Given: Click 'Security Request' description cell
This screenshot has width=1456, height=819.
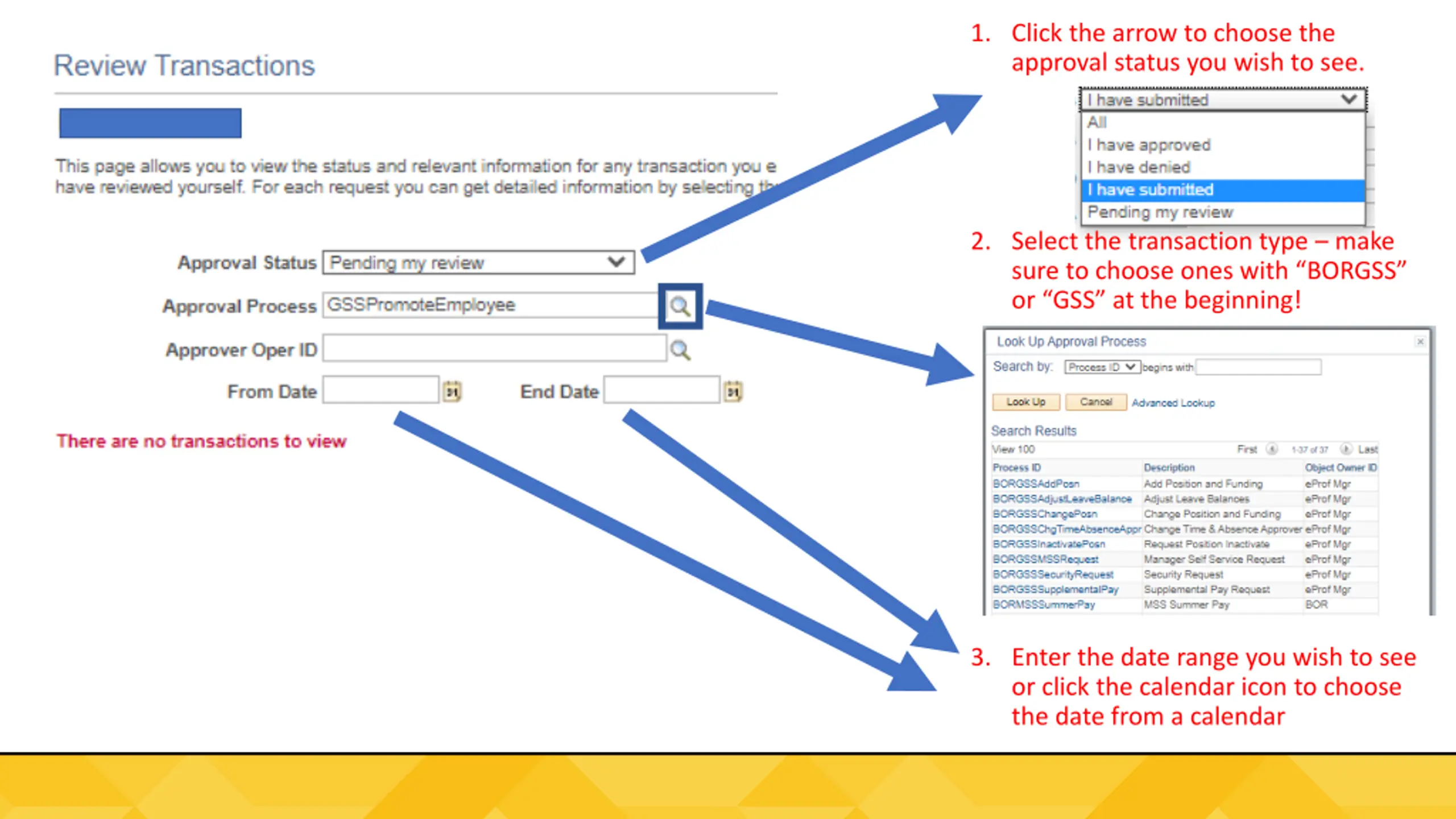Looking at the screenshot, I should tap(1184, 574).
